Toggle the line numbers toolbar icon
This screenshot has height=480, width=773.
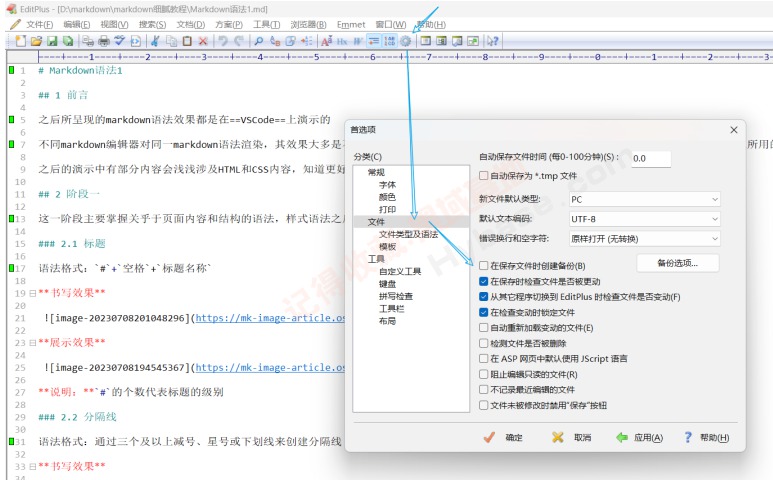[x=389, y=41]
